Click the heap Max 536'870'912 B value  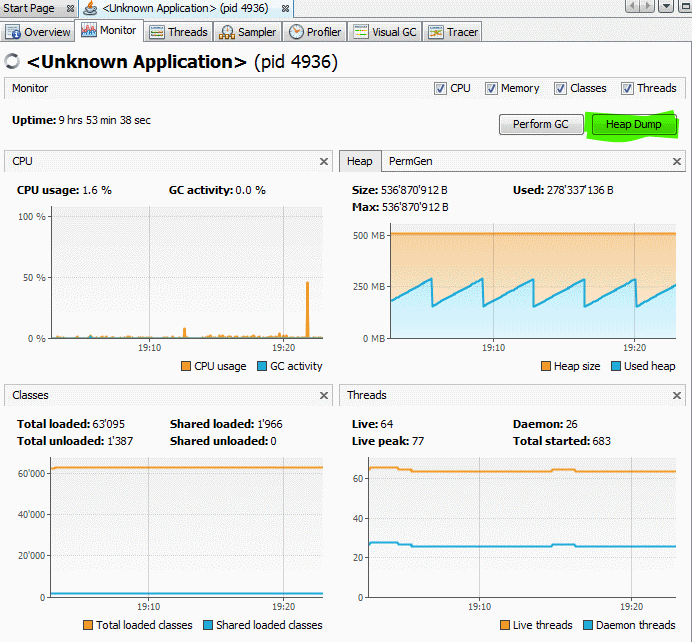click(415, 207)
